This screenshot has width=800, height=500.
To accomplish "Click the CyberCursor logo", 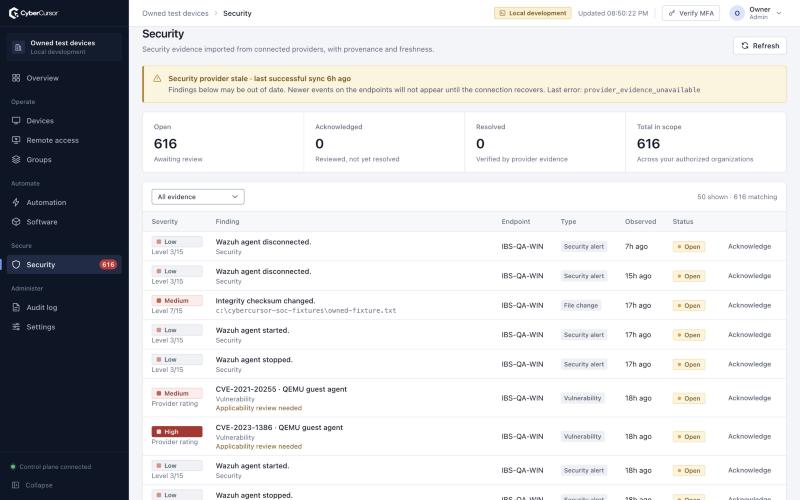I will point(33,13).
